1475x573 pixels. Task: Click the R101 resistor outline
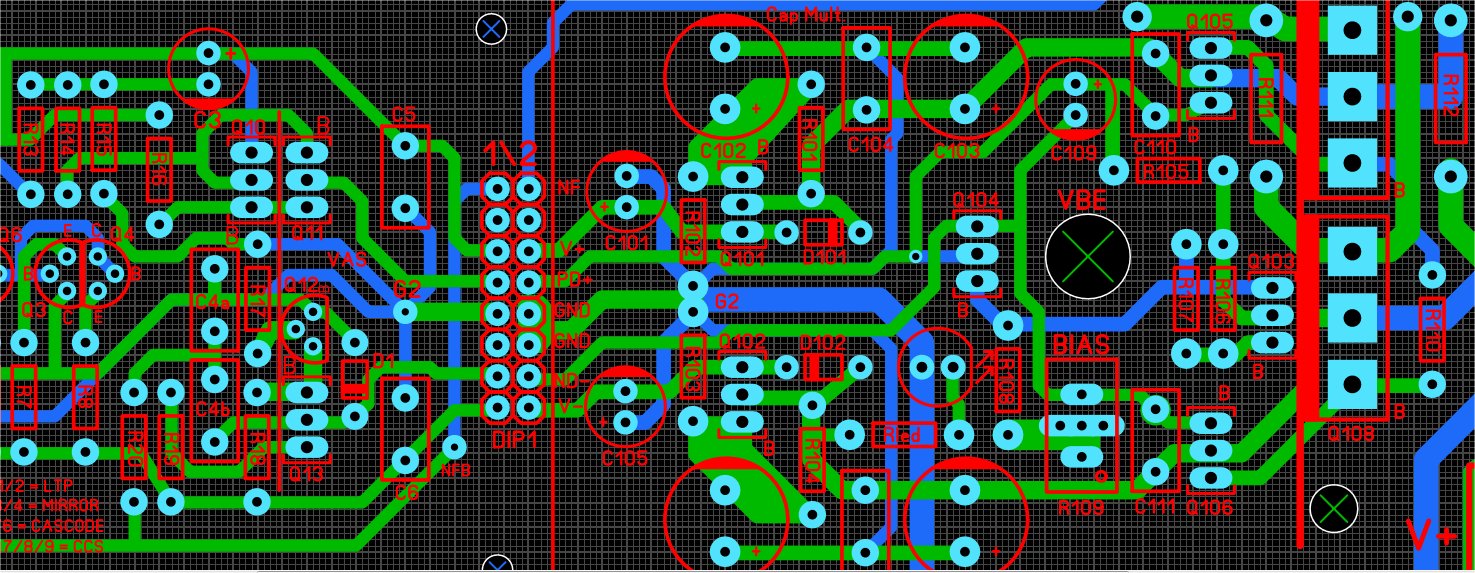[x=811, y=139]
